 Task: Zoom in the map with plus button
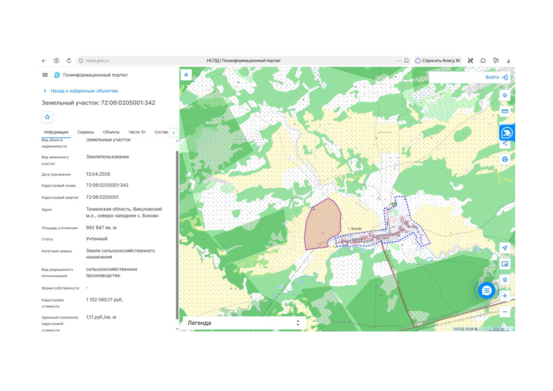505,296
